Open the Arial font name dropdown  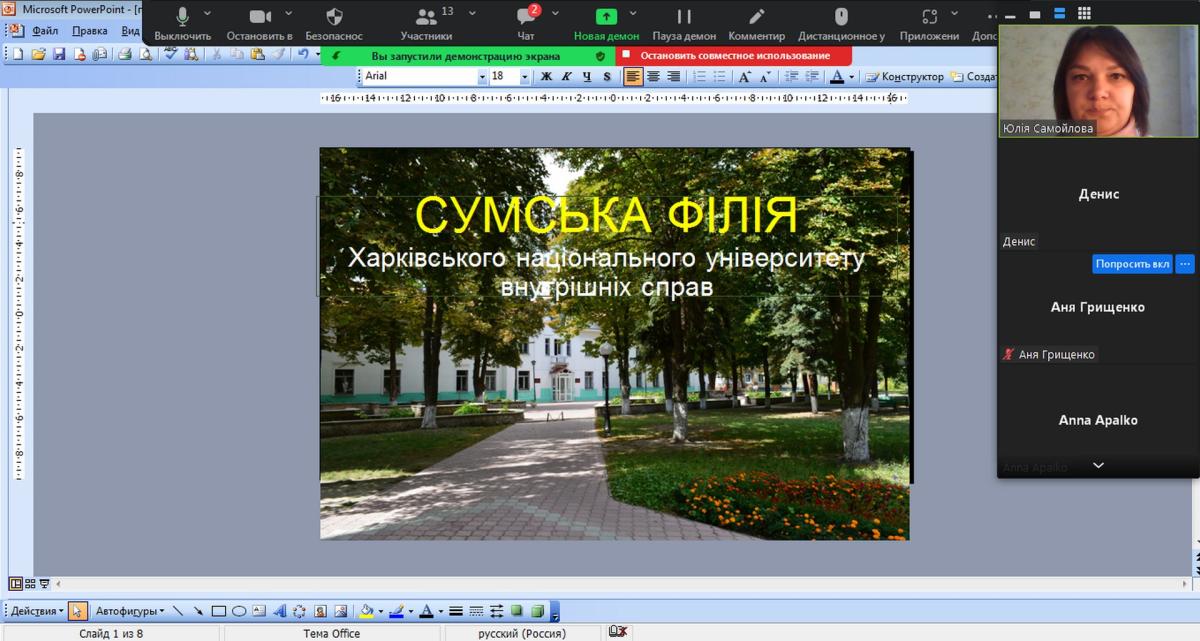(x=482, y=77)
